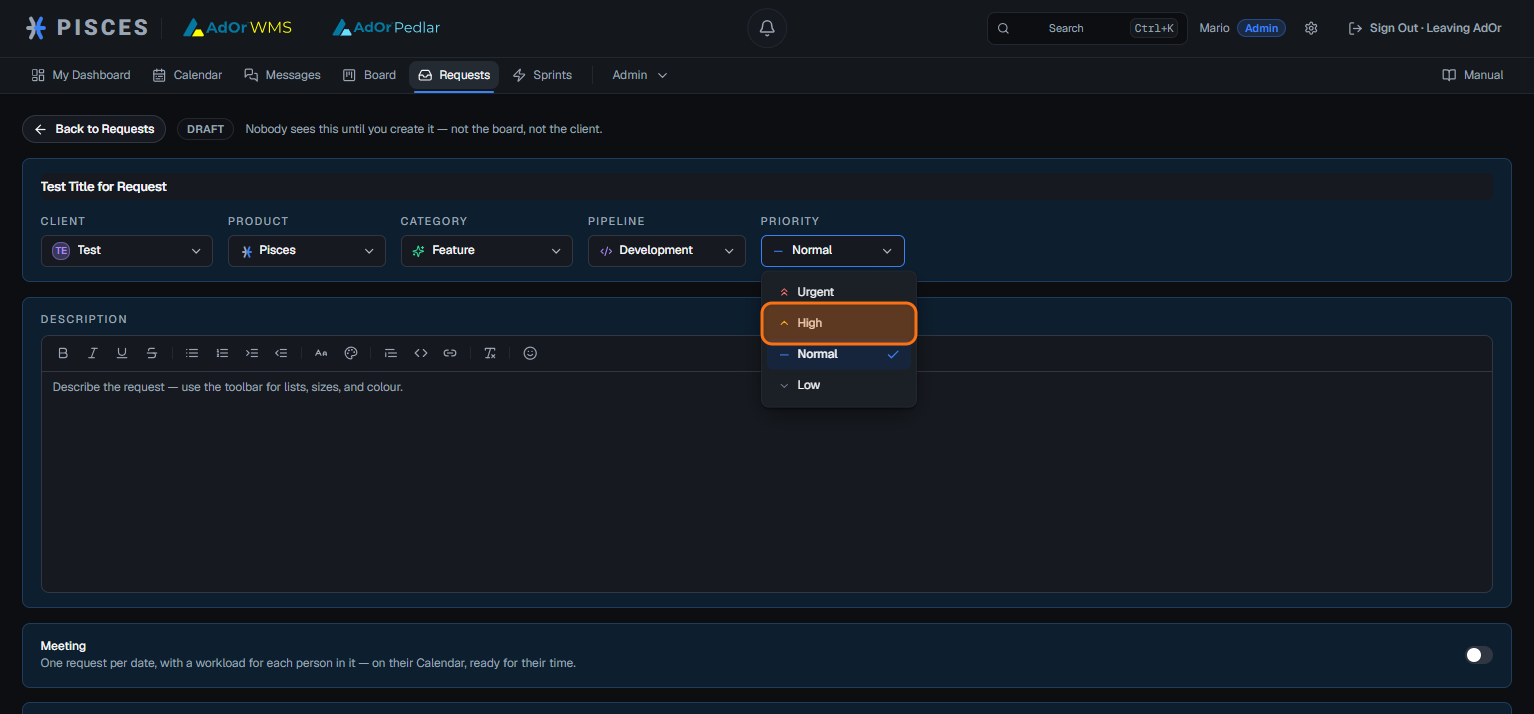Image resolution: width=1534 pixels, height=714 pixels.
Task: Click Back to Requests
Action: pyautogui.click(x=94, y=129)
